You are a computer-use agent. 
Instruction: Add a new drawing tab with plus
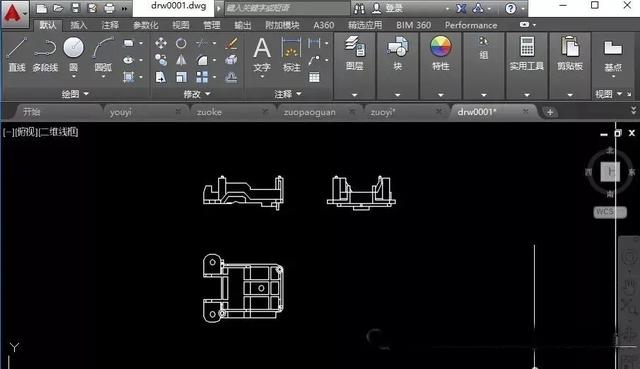(x=550, y=112)
